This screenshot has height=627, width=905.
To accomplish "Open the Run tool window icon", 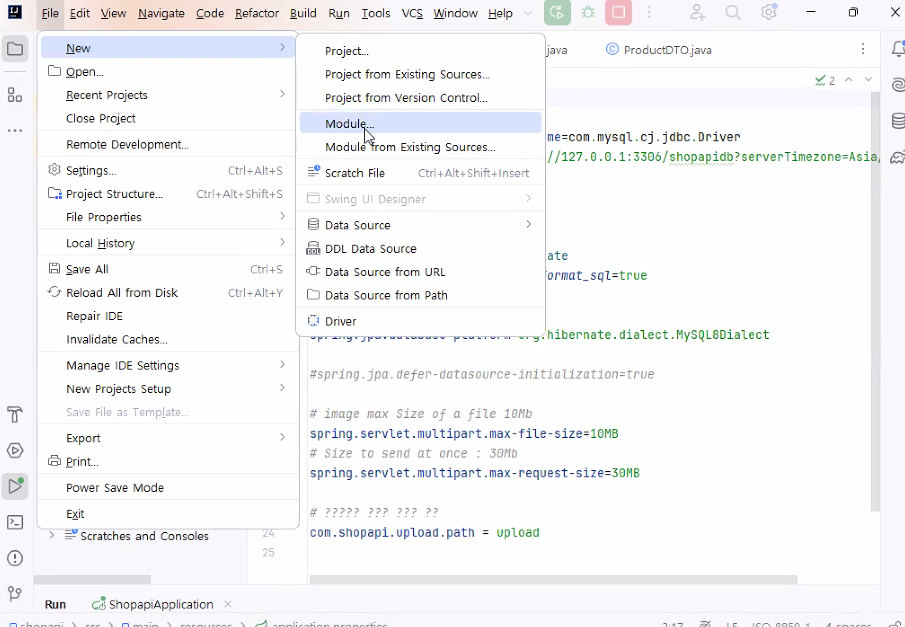I will (x=15, y=486).
